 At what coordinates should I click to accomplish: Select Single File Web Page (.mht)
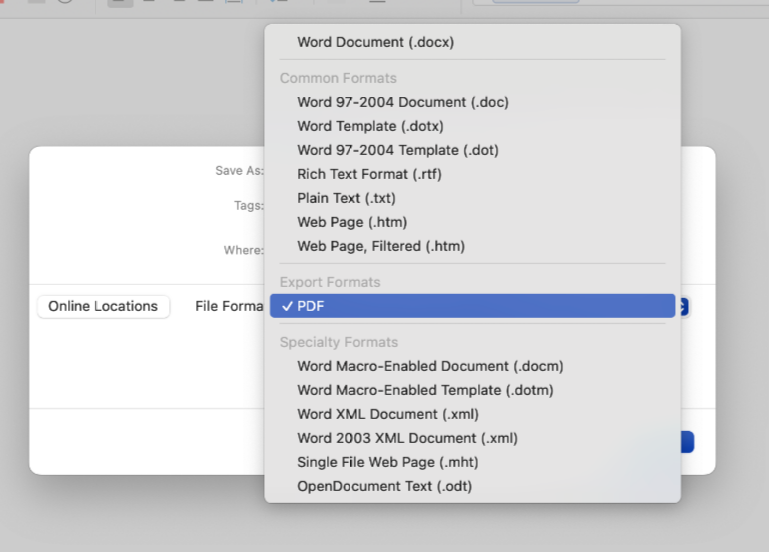tap(472, 462)
